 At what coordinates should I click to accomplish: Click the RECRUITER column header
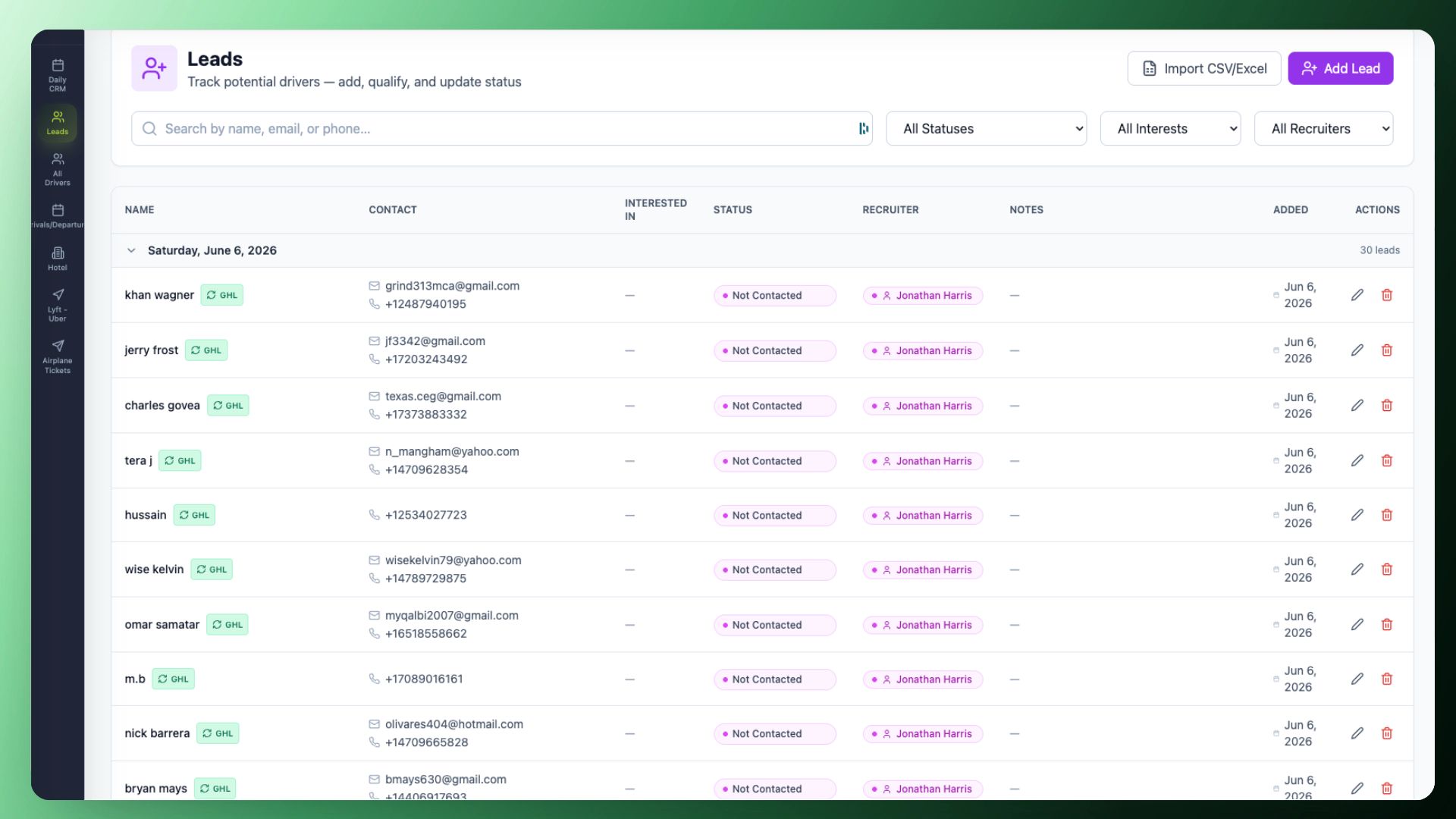(890, 209)
